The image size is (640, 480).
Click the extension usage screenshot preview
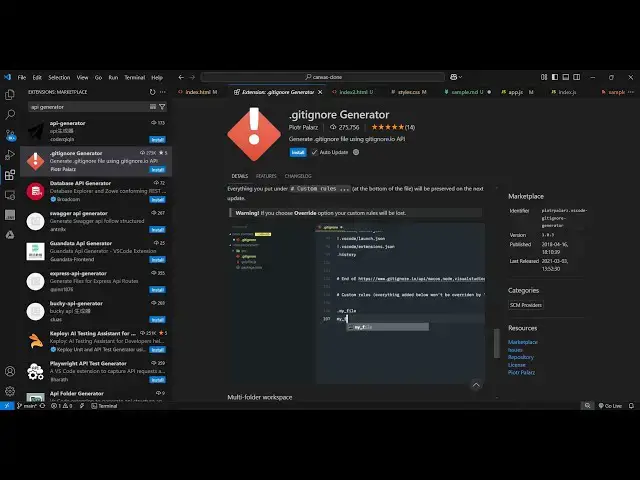[x=356, y=303]
